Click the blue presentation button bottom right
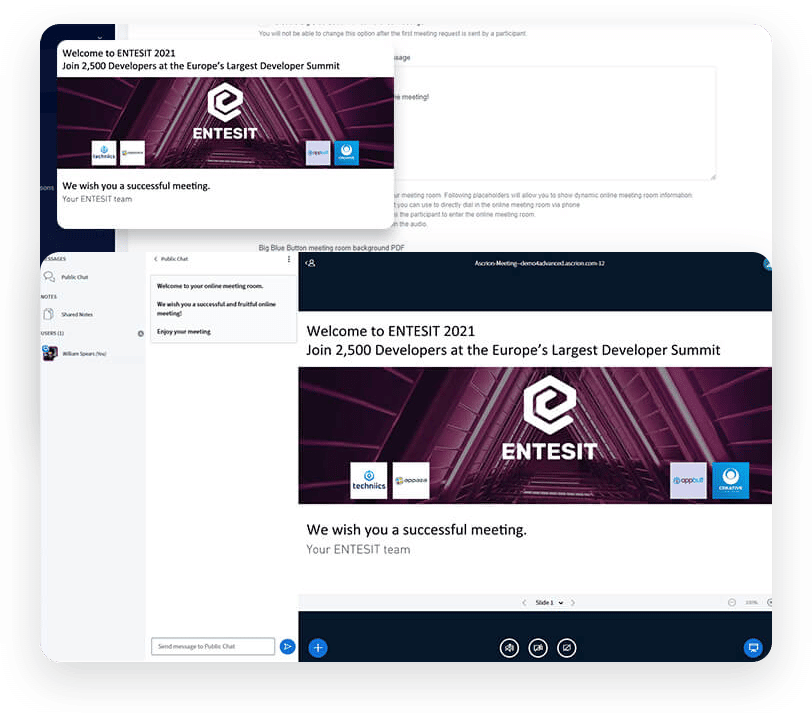 coord(753,647)
